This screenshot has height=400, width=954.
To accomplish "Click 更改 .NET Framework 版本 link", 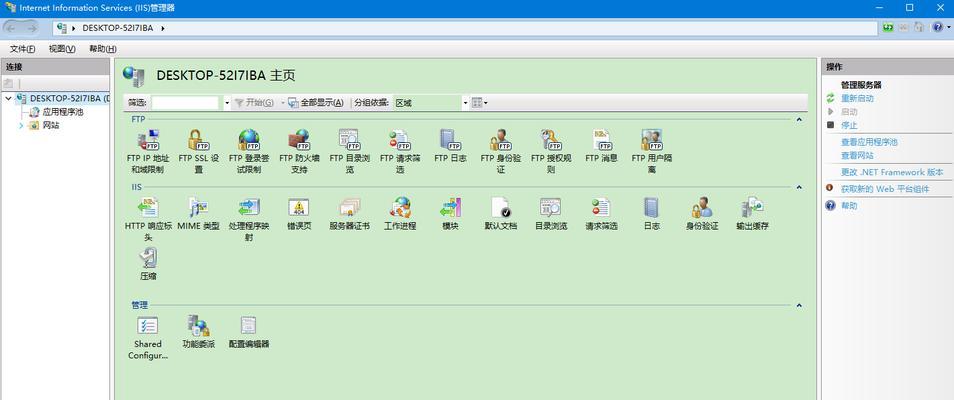I will 892,172.
